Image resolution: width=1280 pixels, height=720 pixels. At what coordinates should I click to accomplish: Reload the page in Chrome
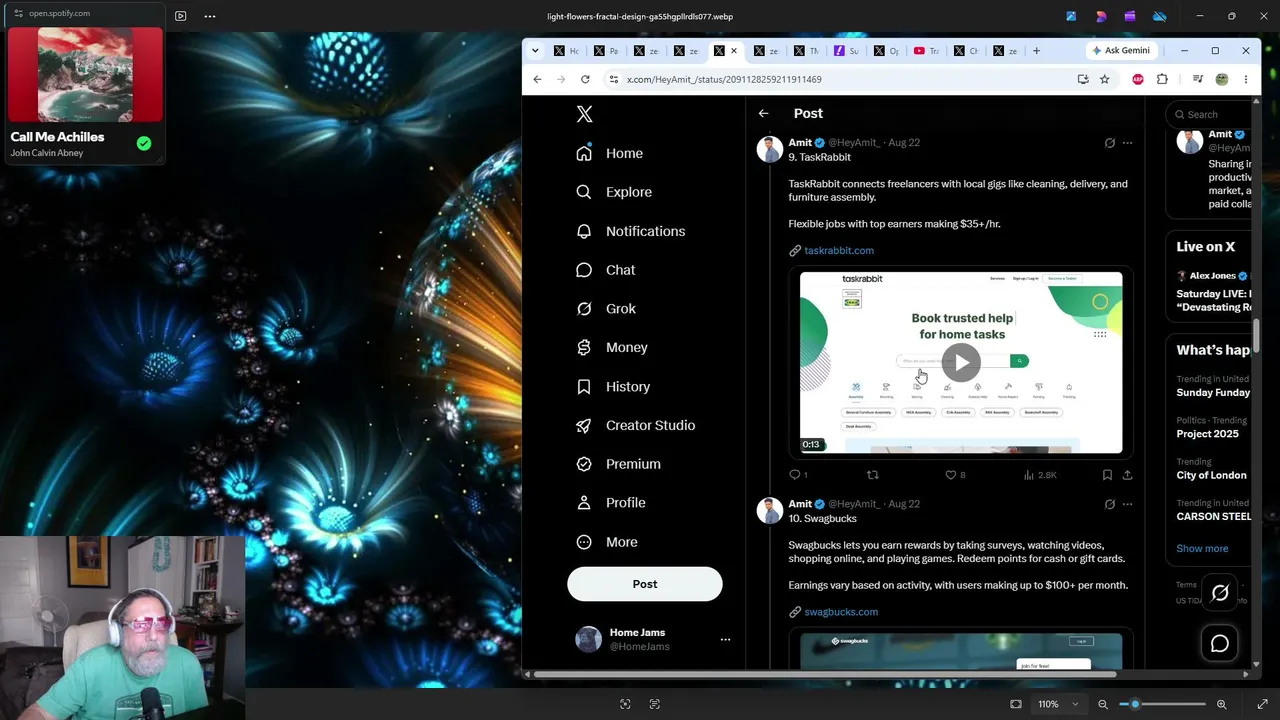585,79
